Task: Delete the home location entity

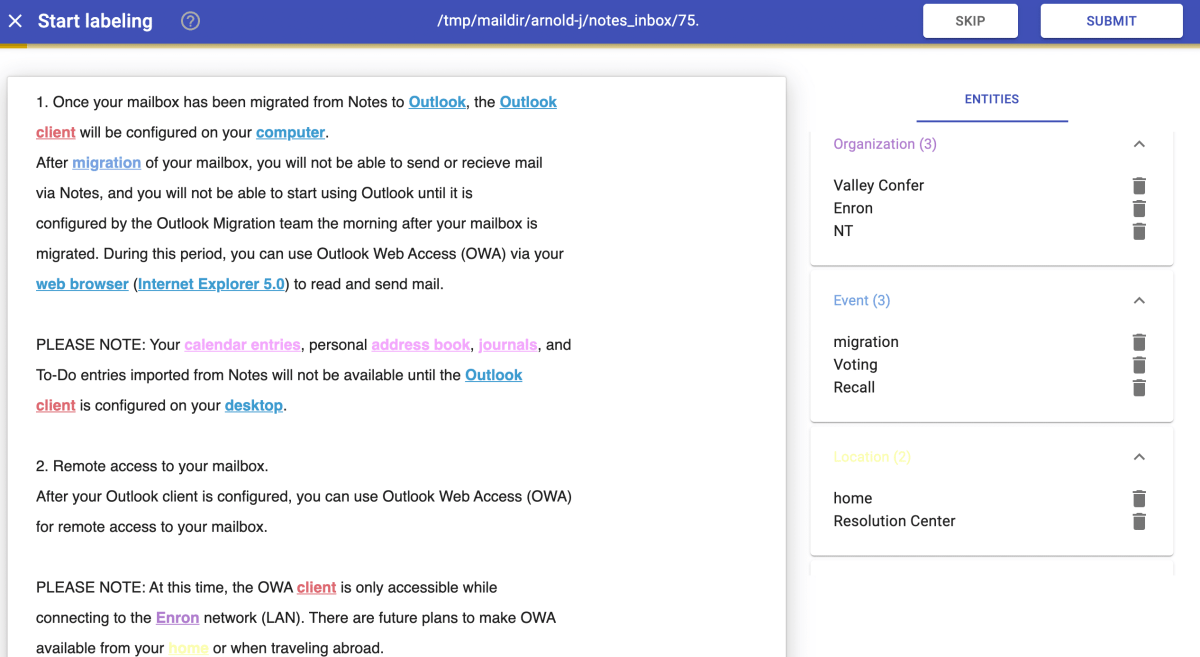Action: click(1139, 498)
